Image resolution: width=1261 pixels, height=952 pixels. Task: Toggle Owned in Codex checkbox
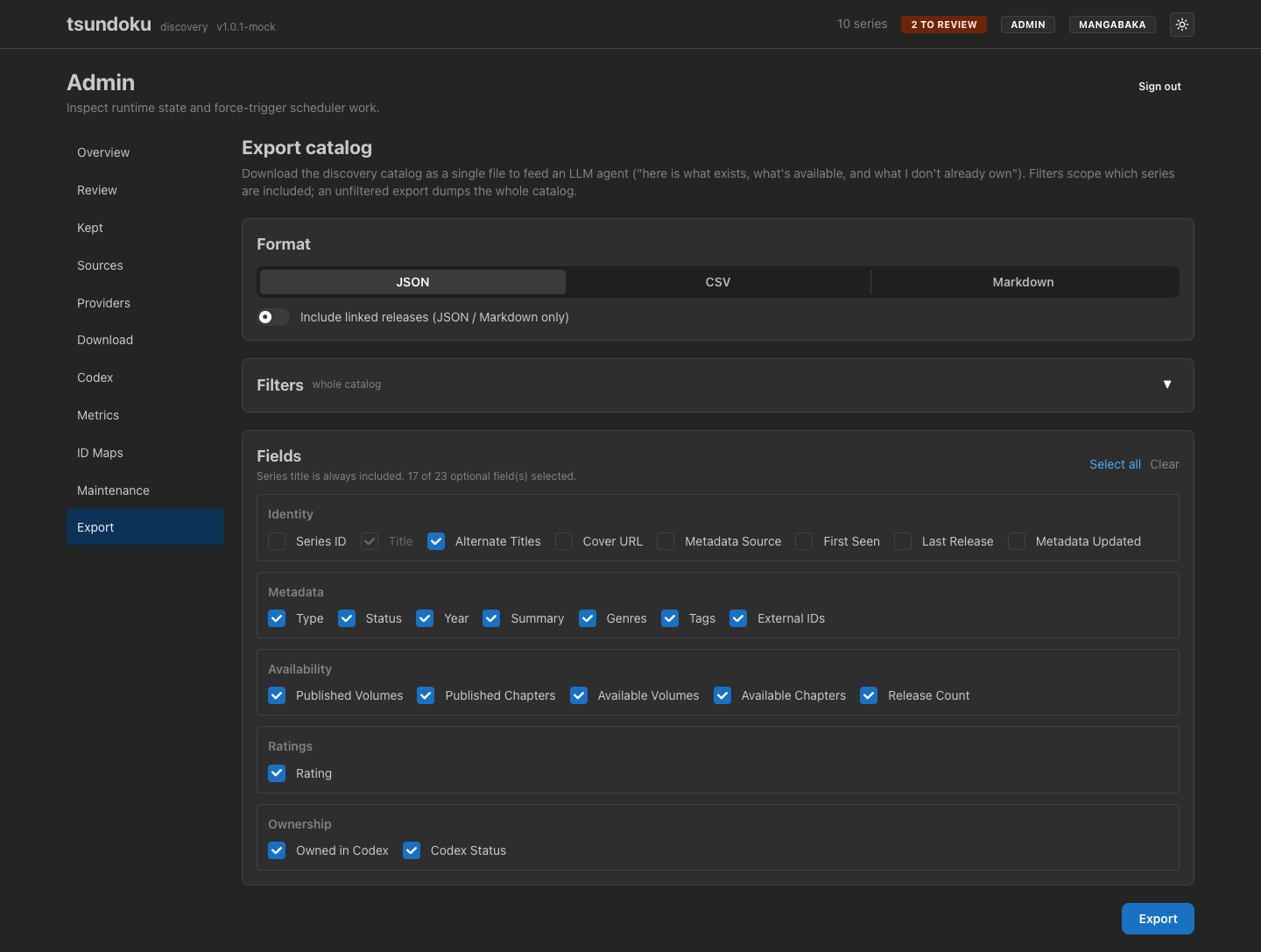(277, 850)
